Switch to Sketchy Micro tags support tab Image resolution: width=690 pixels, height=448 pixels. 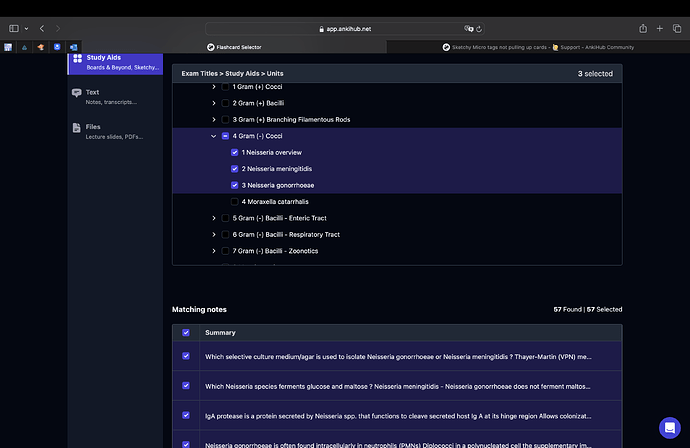(538, 47)
